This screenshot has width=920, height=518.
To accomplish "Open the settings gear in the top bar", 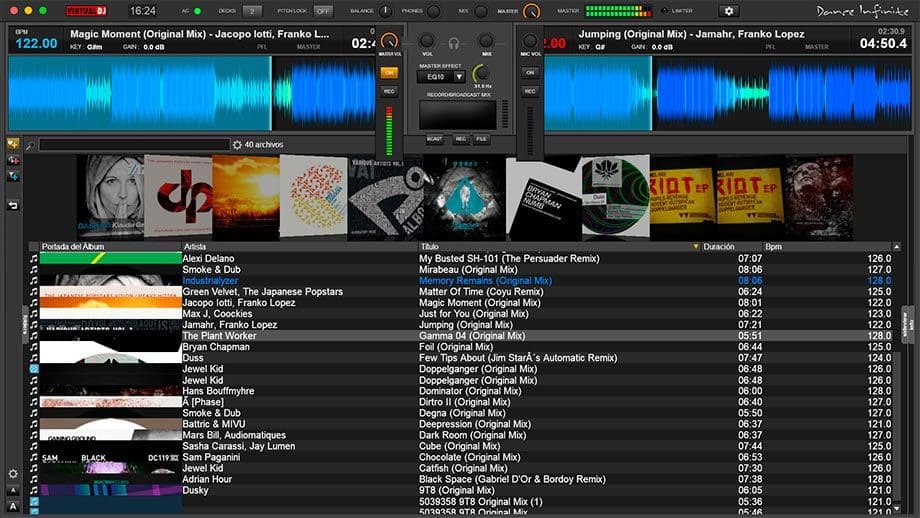I will (x=728, y=11).
